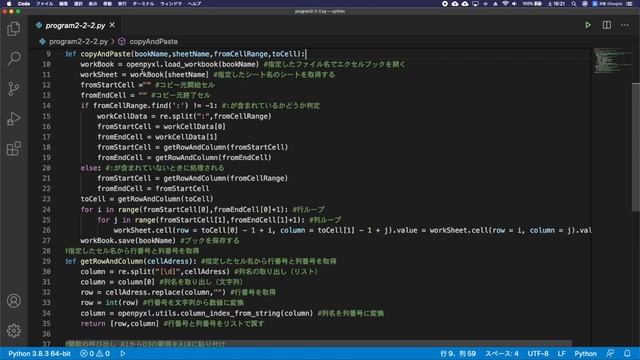This screenshot has height=360, width=640.
Task: Run Python file with play button
Action: tap(588, 25)
